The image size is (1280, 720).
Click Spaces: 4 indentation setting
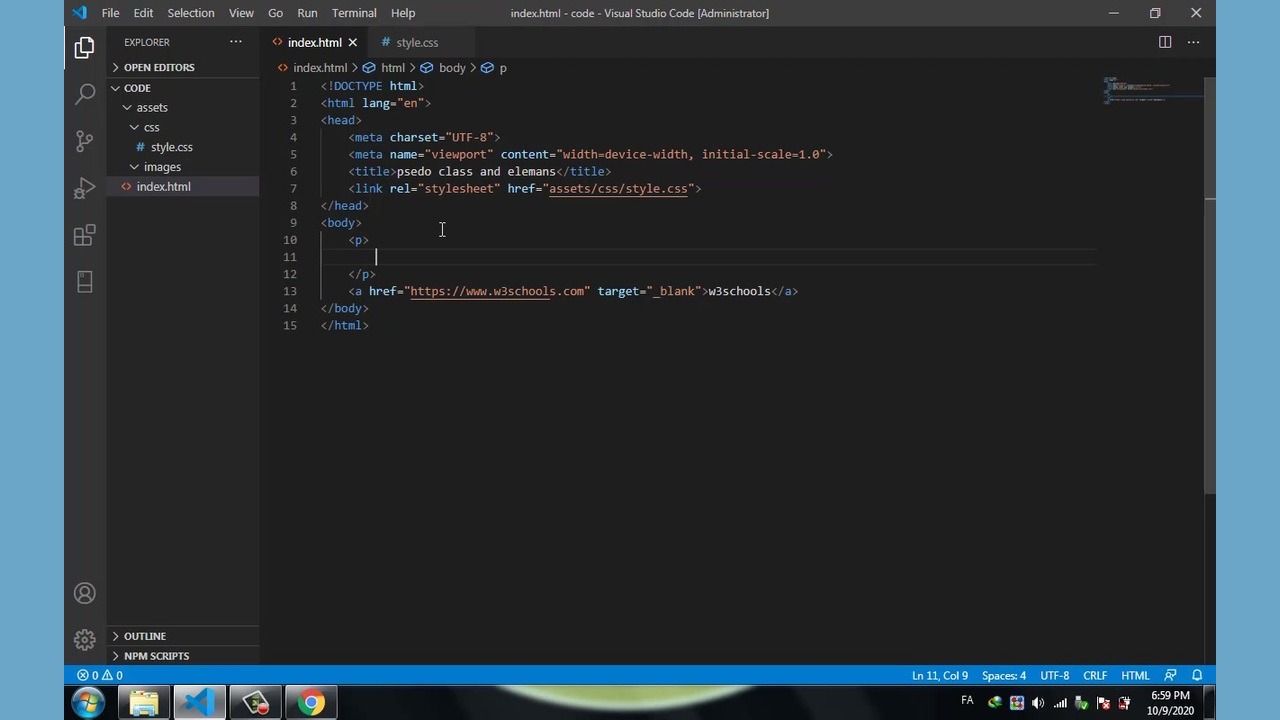click(1003, 676)
